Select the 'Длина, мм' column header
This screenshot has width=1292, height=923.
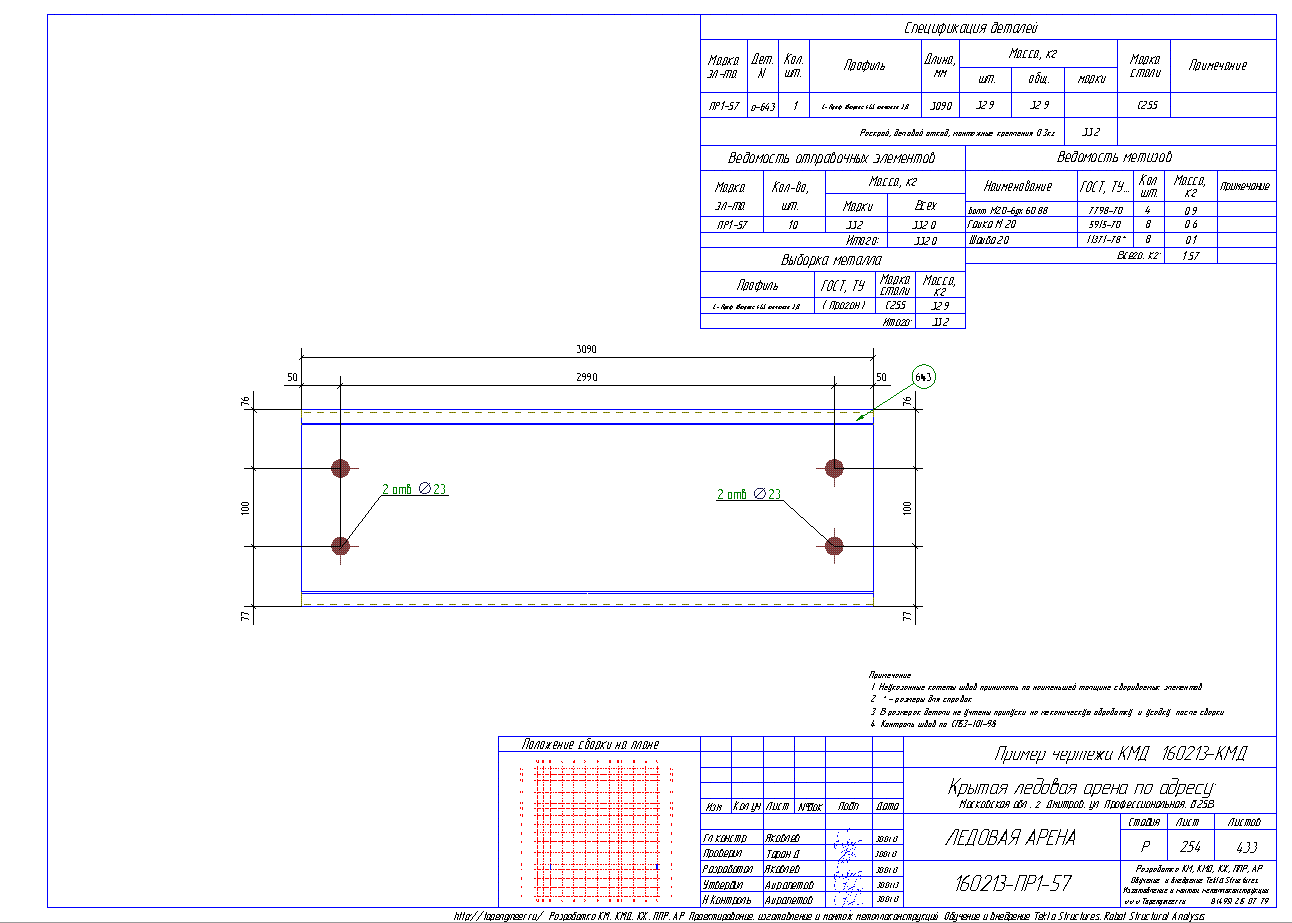pyautogui.click(x=939, y=66)
